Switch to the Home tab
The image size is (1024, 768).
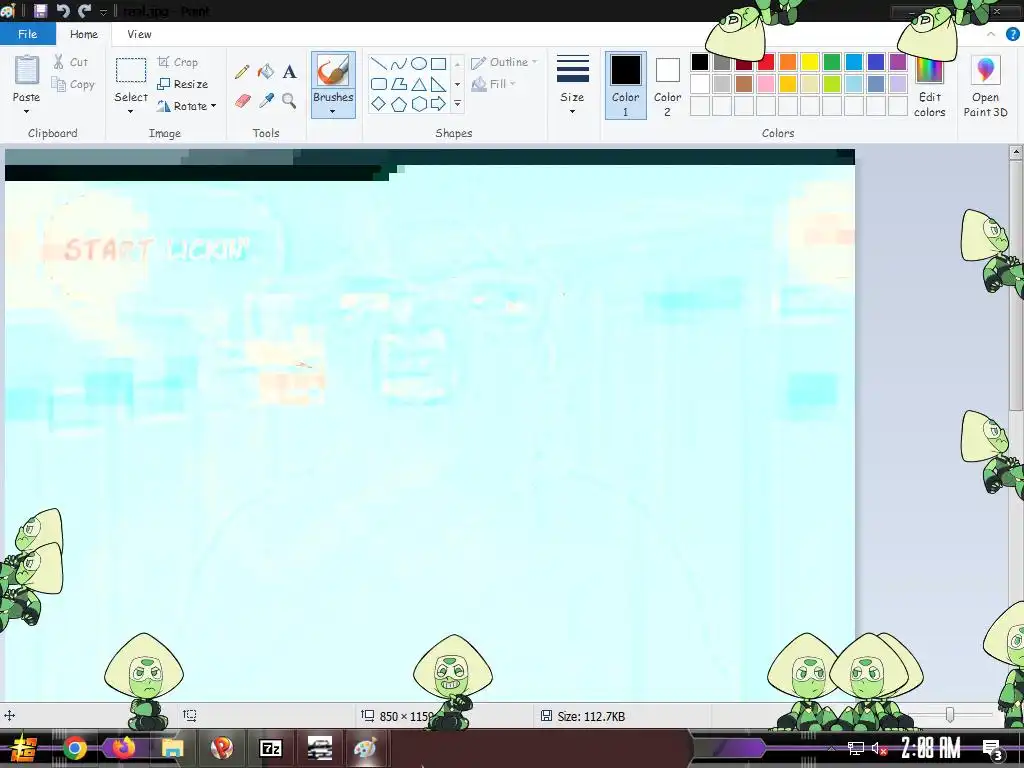pos(84,34)
